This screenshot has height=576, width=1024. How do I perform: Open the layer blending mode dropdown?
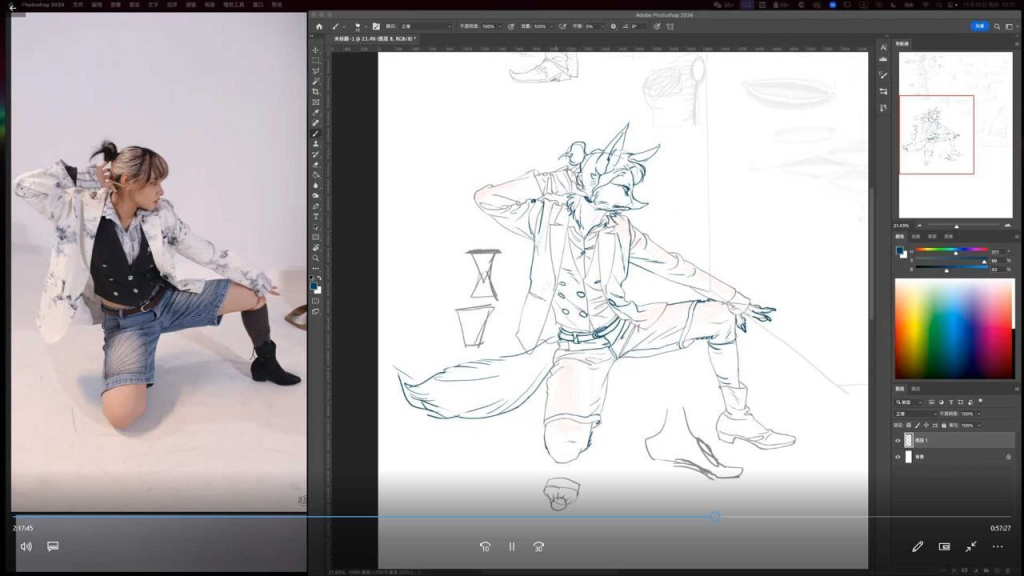tap(915, 413)
